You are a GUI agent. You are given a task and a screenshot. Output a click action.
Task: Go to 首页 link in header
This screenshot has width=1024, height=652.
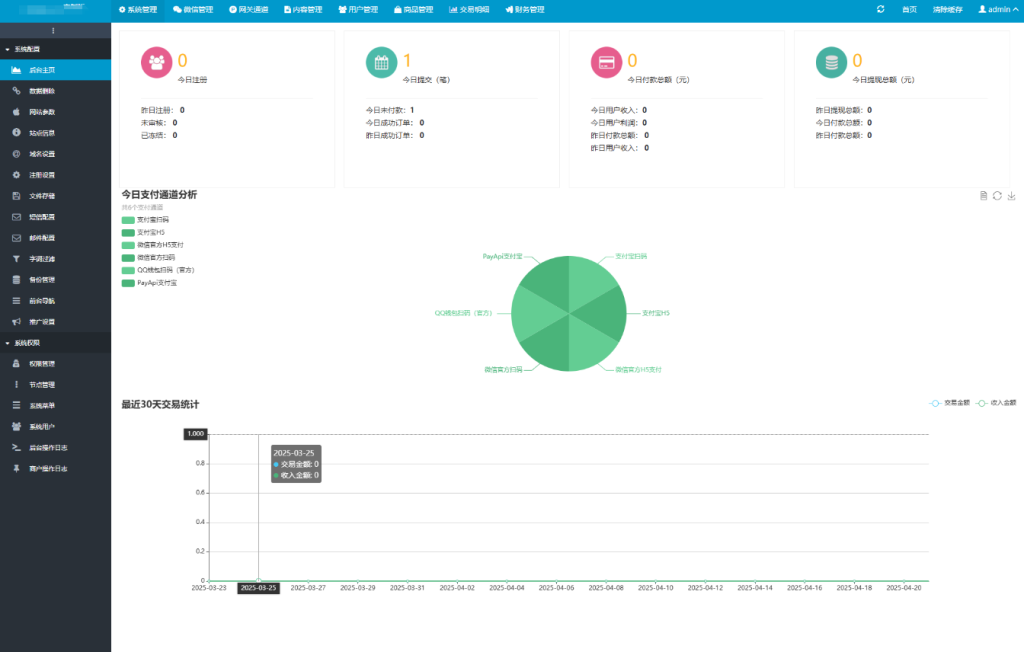[908, 9]
